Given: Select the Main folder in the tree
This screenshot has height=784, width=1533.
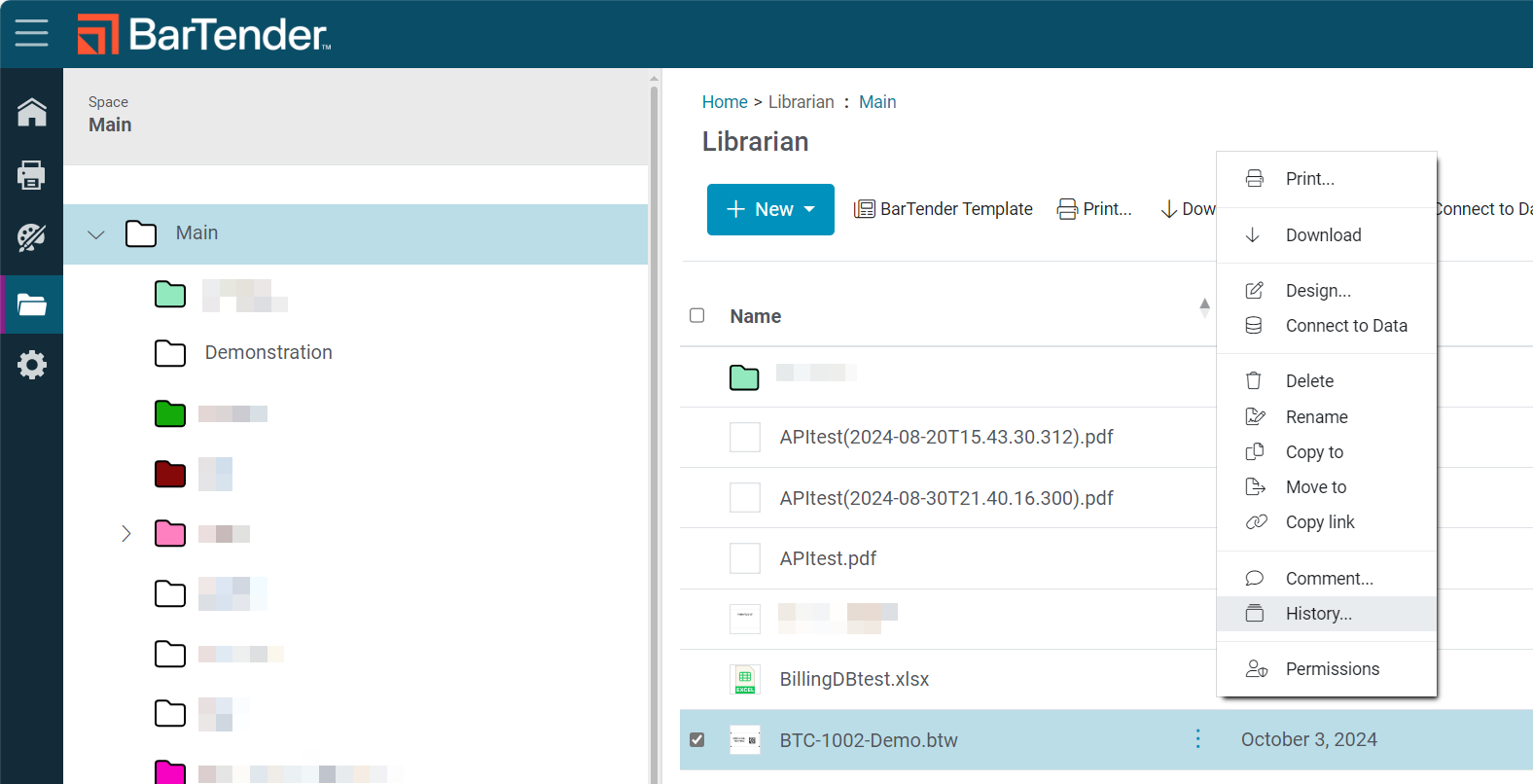Looking at the screenshot, I should click(355, 233).
